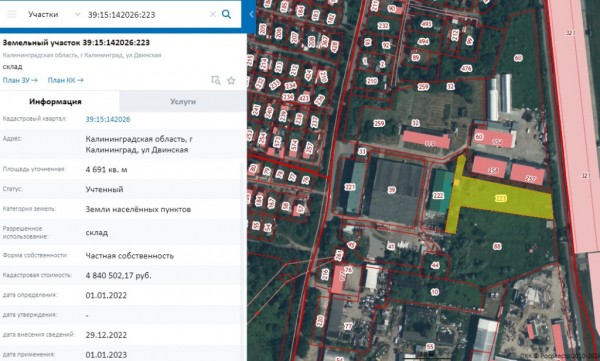Select date 29.12.2022 value
The width and height of the screenshot is (600, 361).
106,335
